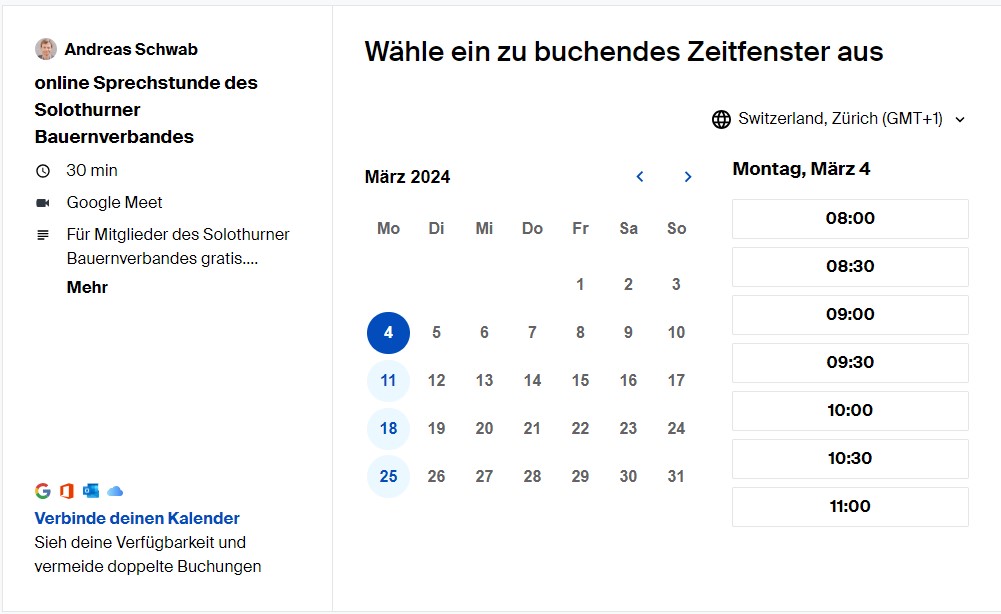The image size is (1001, 614).
Task: Click the Office 365 calendar icon
Action: 67,491
